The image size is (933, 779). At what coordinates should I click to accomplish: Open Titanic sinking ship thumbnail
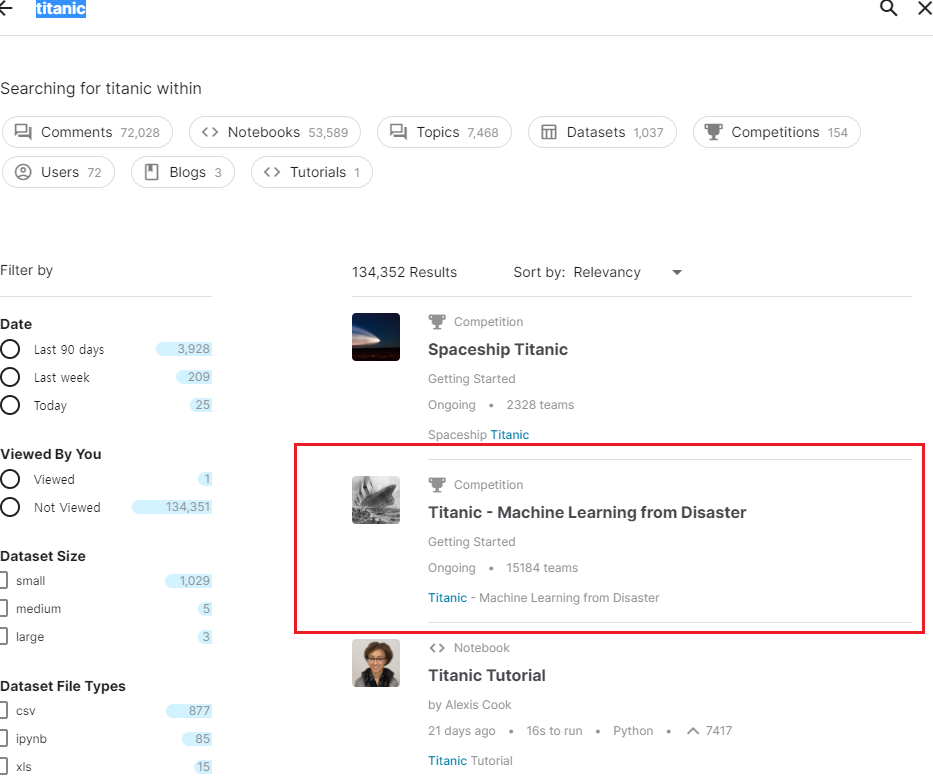[376, 500]
